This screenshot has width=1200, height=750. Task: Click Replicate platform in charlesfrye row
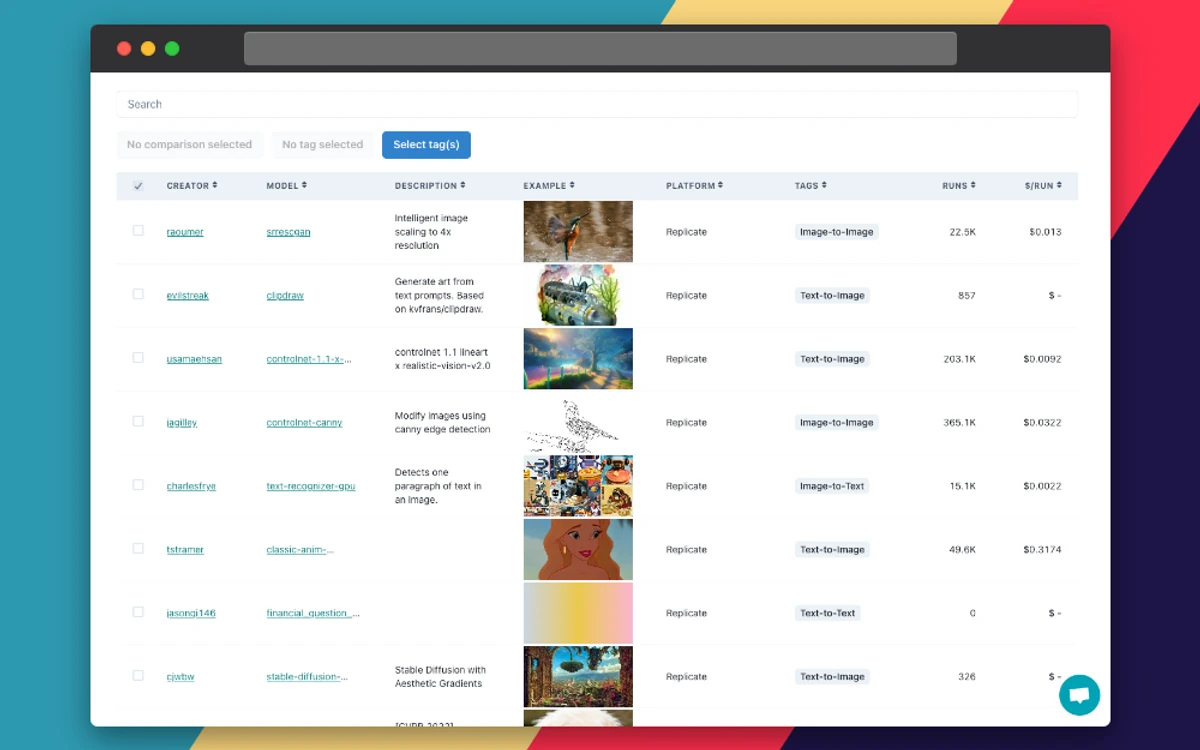point(686,486)
